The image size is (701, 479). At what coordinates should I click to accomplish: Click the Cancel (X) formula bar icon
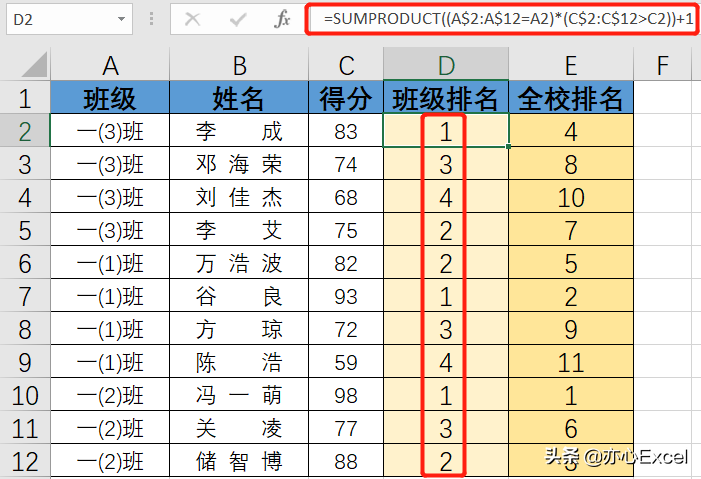pos(193,19)
